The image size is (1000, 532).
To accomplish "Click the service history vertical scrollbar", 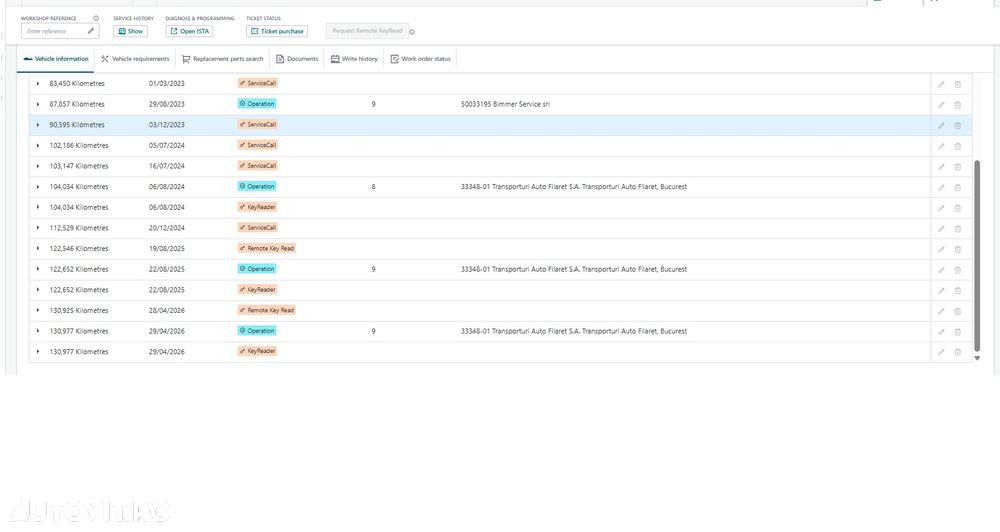I will (x=976, y=255).
